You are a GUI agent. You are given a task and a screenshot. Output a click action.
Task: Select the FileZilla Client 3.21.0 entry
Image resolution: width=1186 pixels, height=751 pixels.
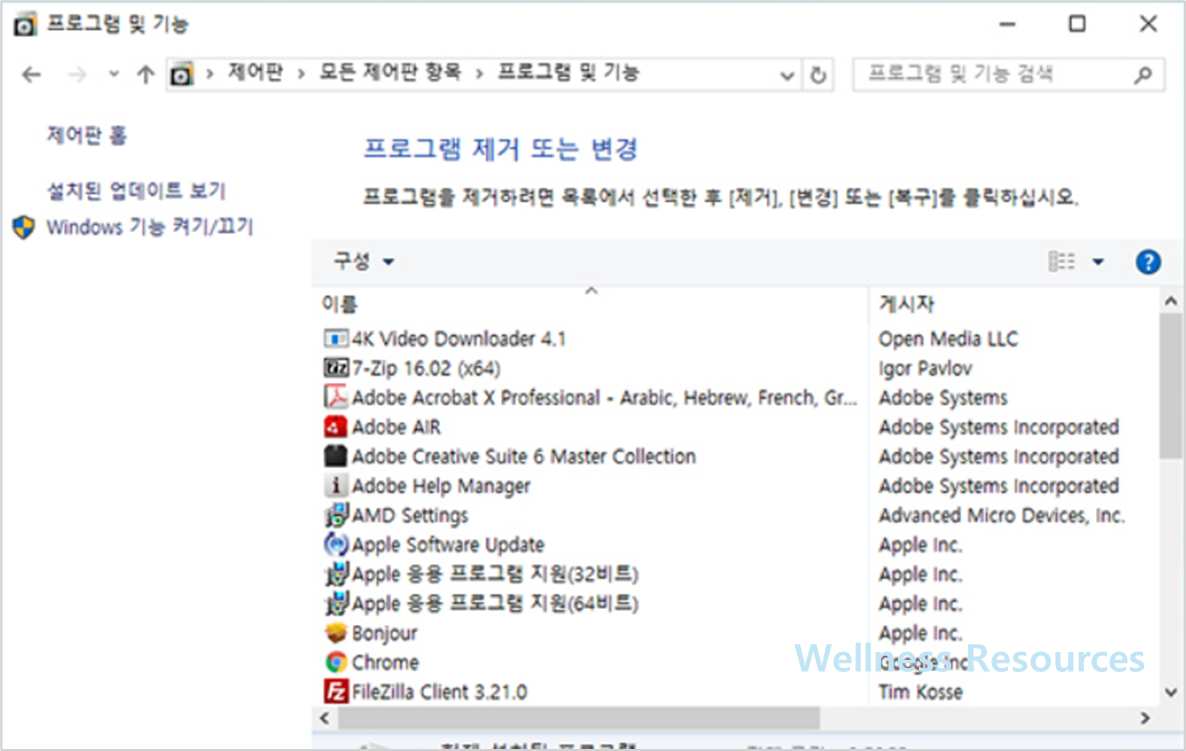click(x=439, y=691)
